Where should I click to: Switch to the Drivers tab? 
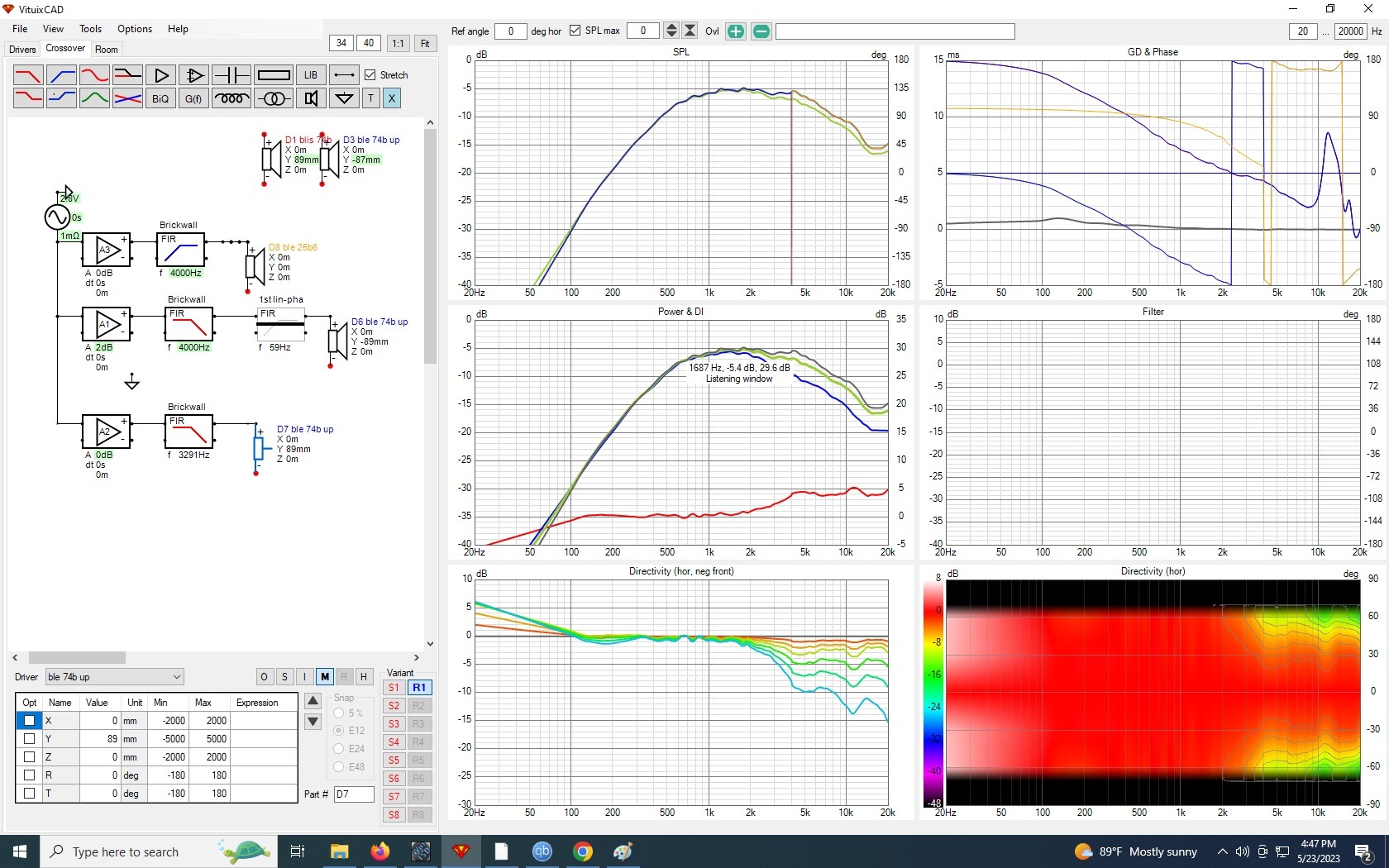coord(22,50)
